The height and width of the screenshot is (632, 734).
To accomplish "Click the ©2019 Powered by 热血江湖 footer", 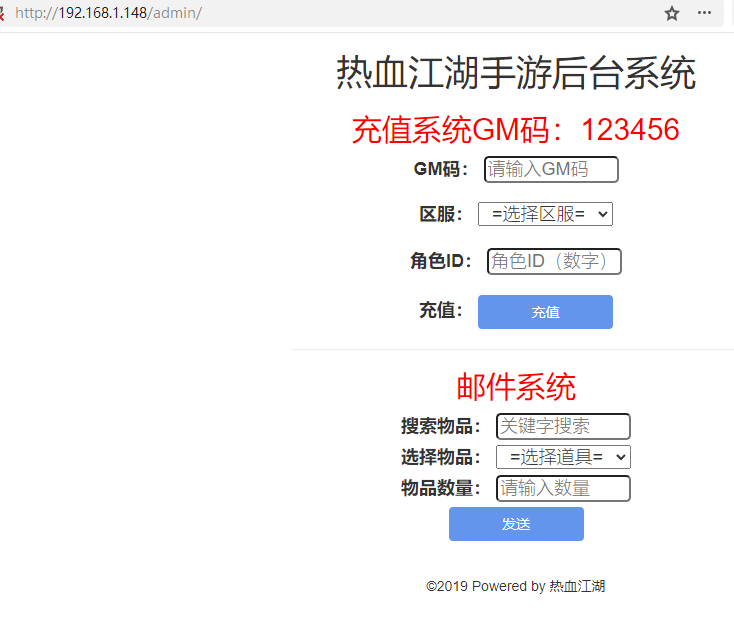I will pos(515,586).
